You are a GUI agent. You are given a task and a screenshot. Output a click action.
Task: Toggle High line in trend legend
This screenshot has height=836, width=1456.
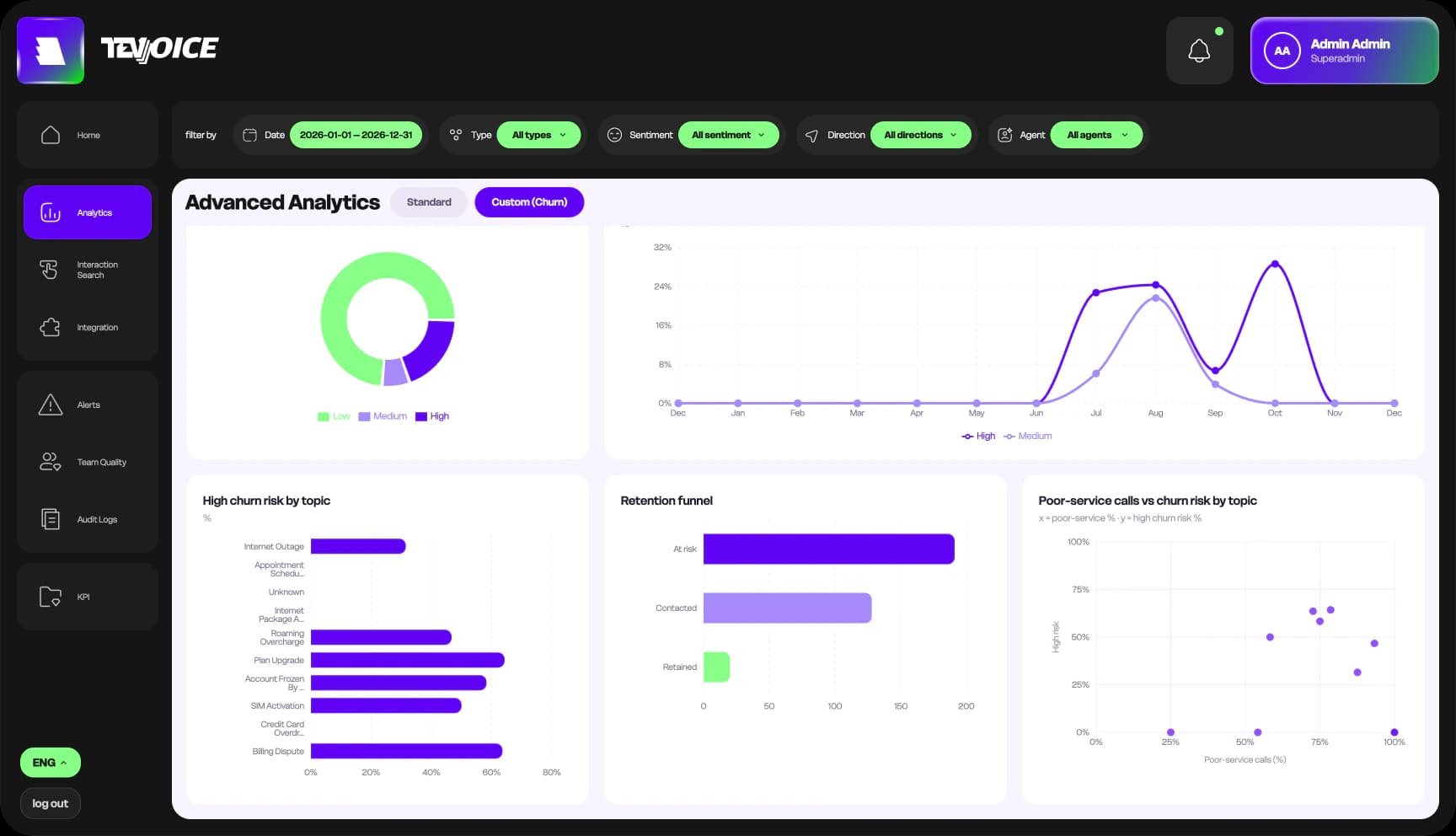click(978, 437)
